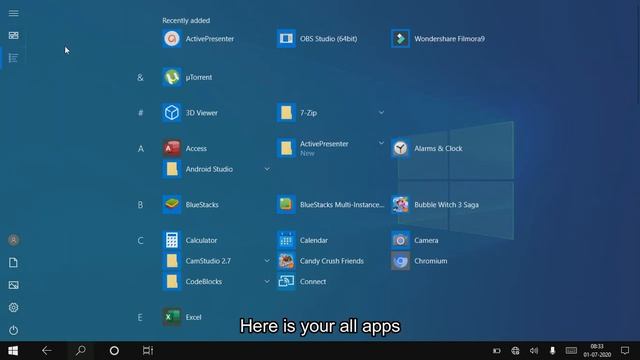Open Alarms & Clock app

coord(427,148)
